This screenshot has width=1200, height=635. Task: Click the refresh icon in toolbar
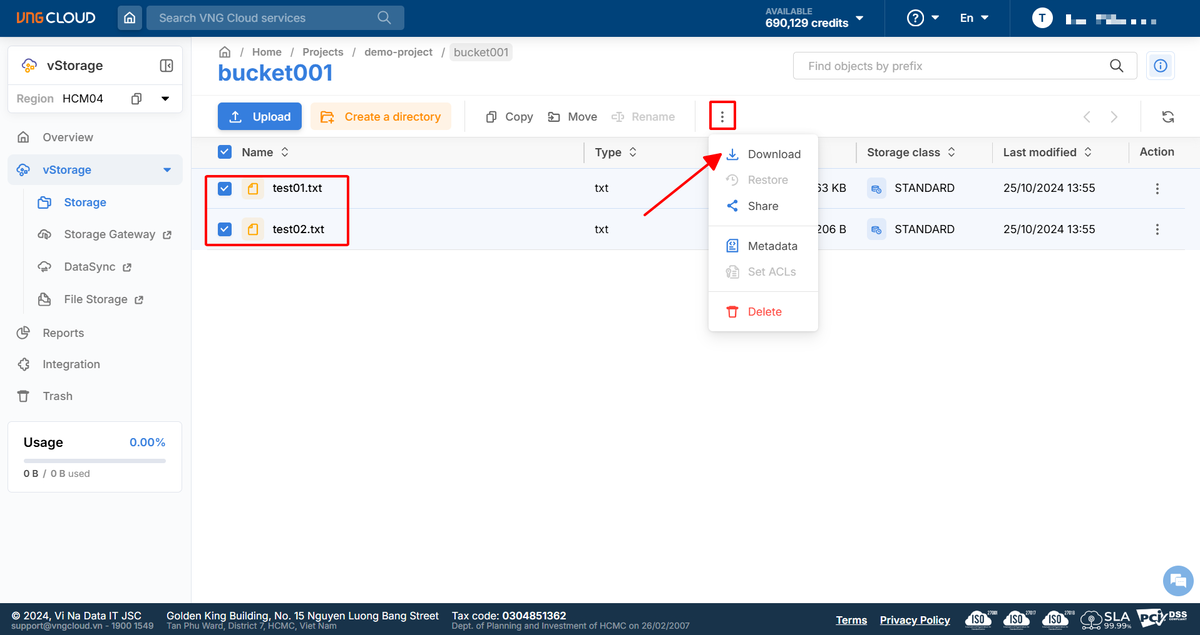(x=1167, y=117)
